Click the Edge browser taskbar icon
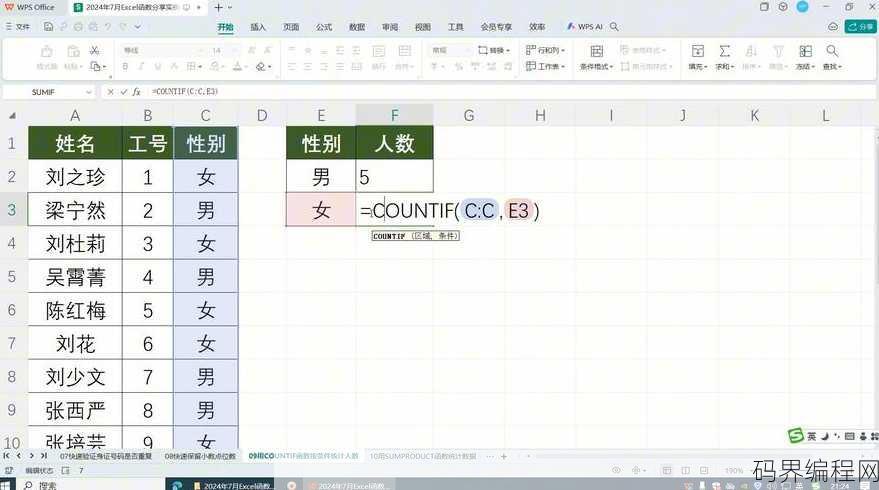This screenshot has height=490, width=879. pos(177,486)
